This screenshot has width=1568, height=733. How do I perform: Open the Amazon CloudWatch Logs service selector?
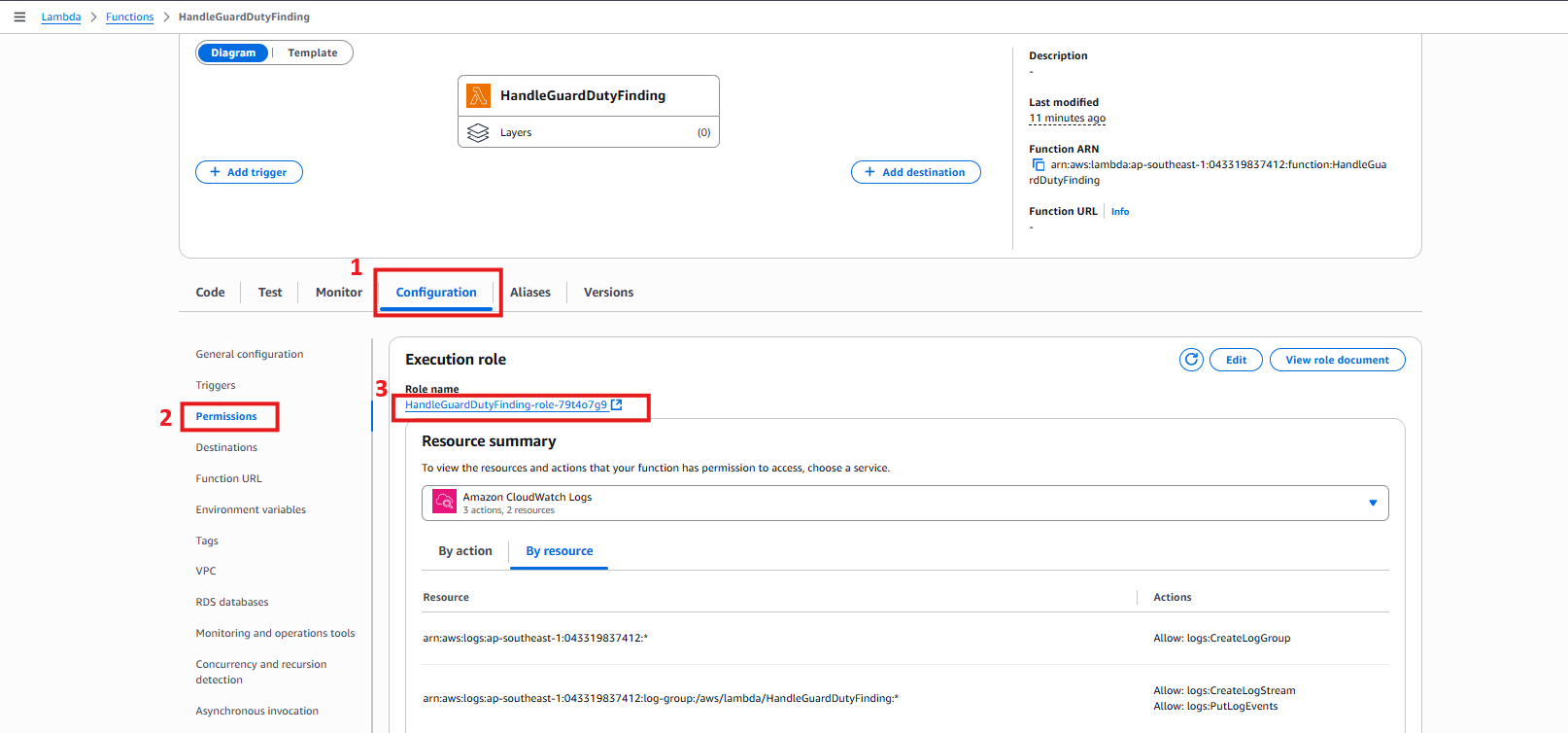coord(904,503)
